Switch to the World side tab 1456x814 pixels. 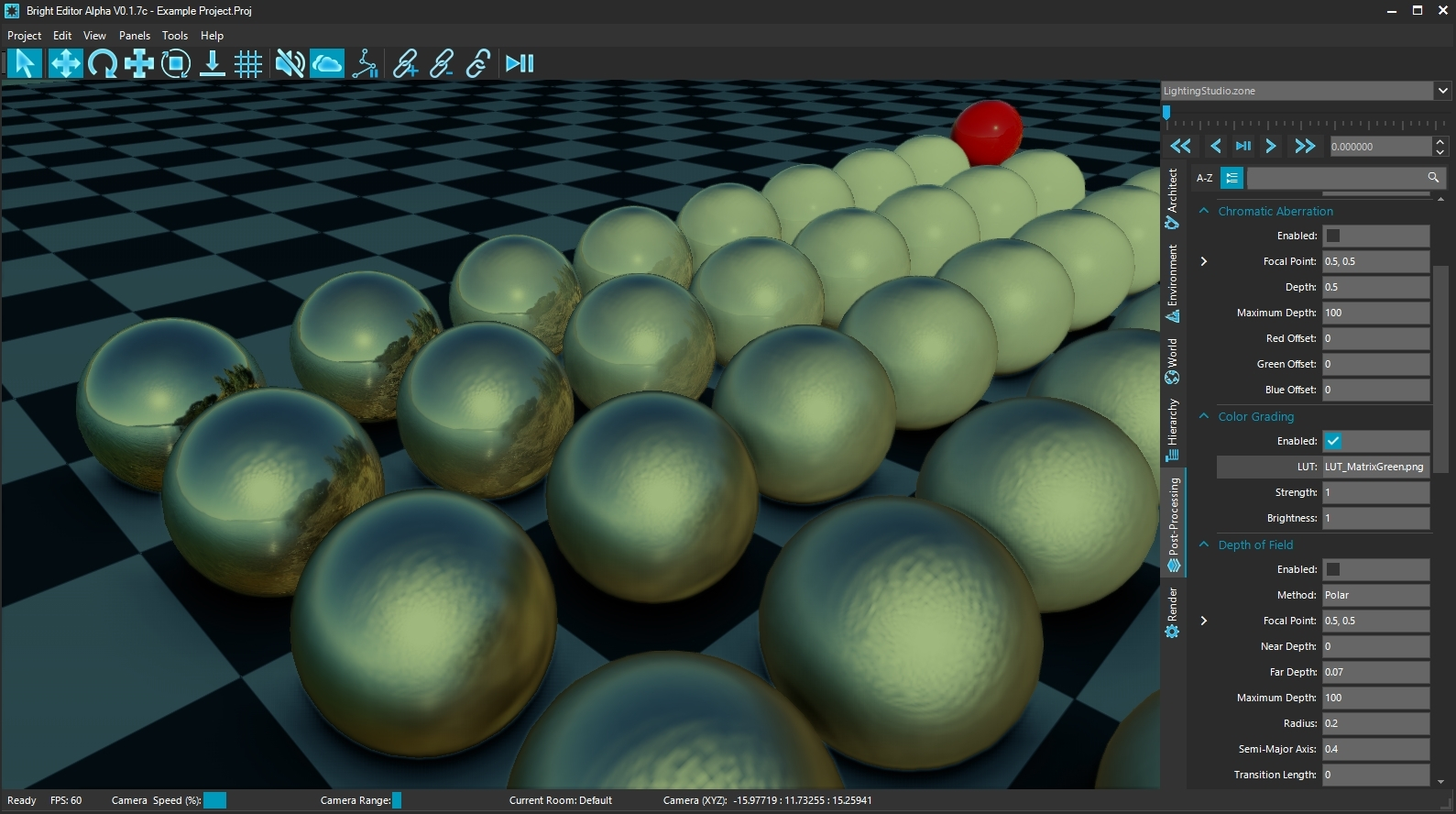tap(1173, 362)
